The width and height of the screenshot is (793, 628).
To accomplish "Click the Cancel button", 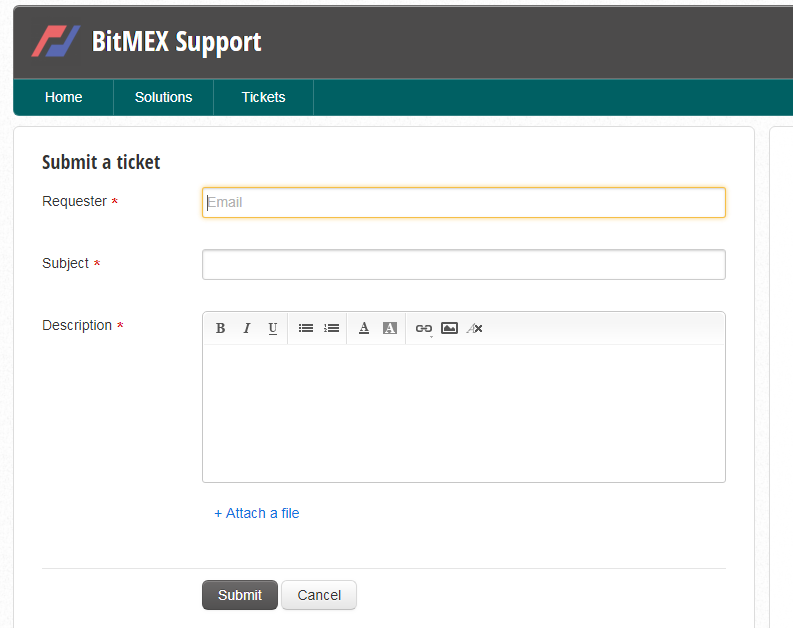I will click(319, 595).
